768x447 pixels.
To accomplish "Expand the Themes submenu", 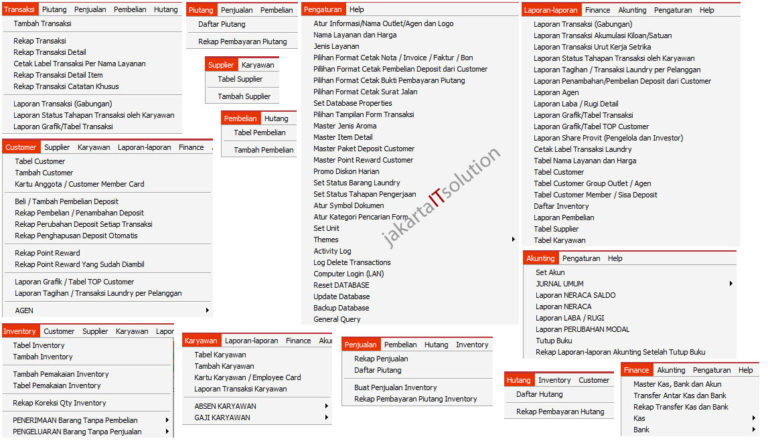I will click(x=513, y=239).
